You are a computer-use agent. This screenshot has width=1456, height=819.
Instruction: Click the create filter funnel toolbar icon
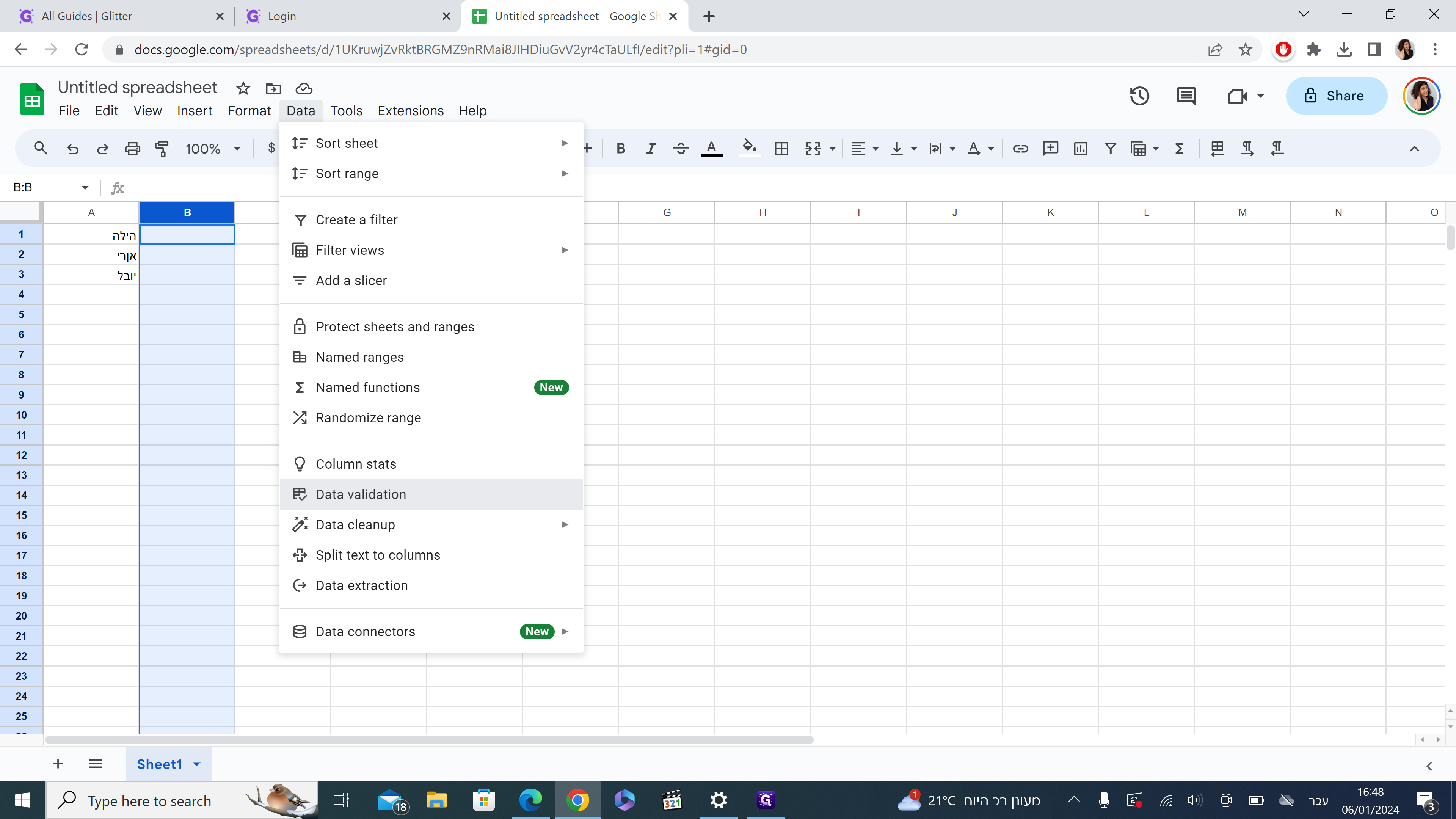click(1110, 149)
